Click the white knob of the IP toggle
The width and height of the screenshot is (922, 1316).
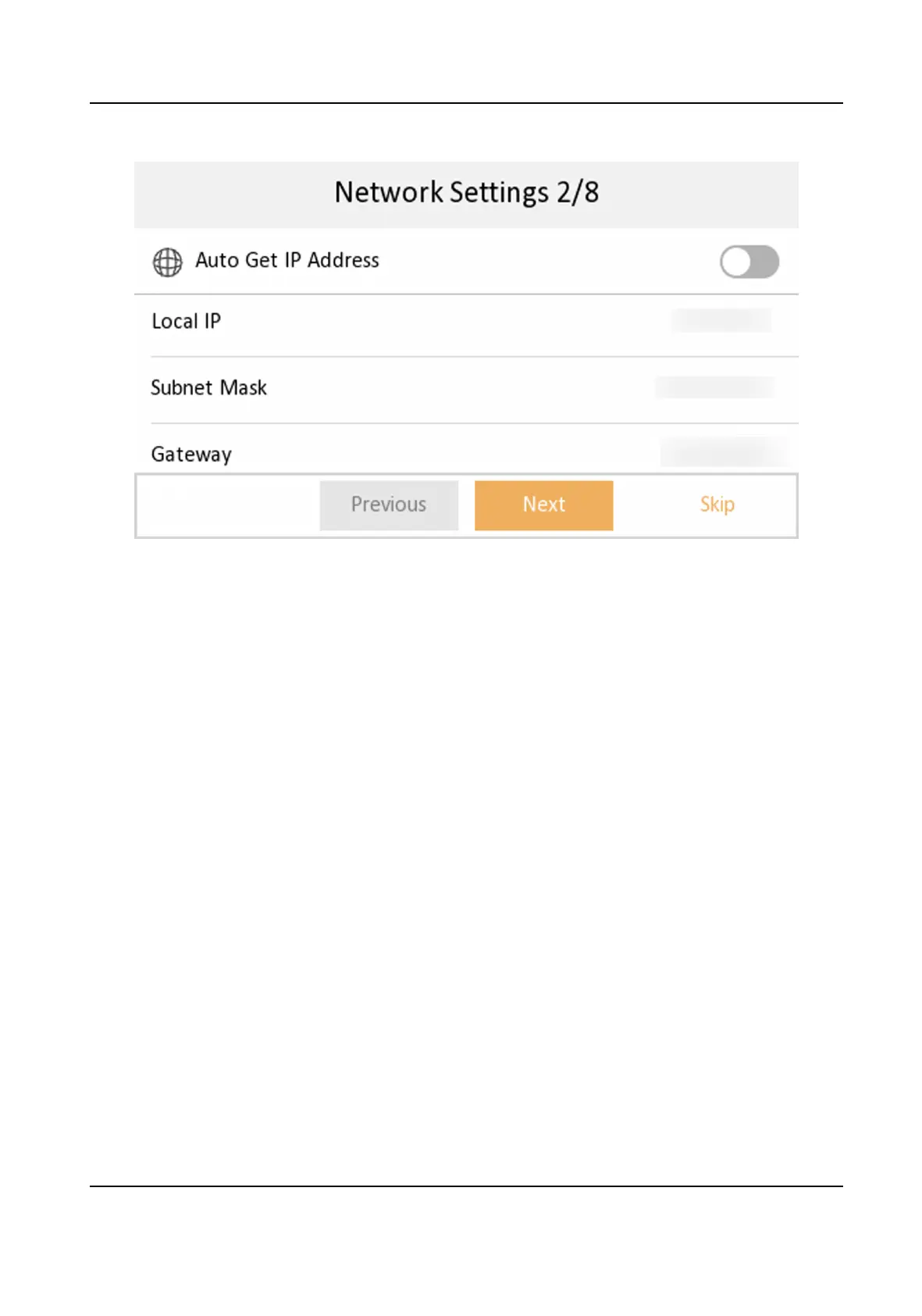(x=736, y=262)
